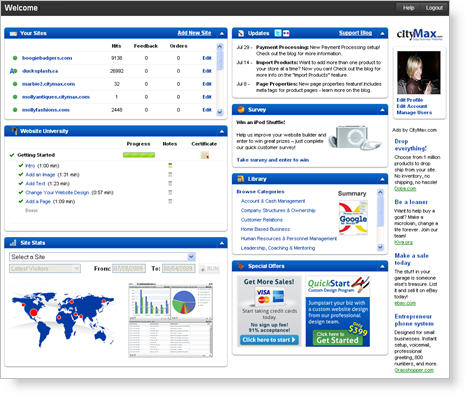The image size is (466, 395).
Task: Click the Getting Started progress bar
Action: click(x=139, y=155)
